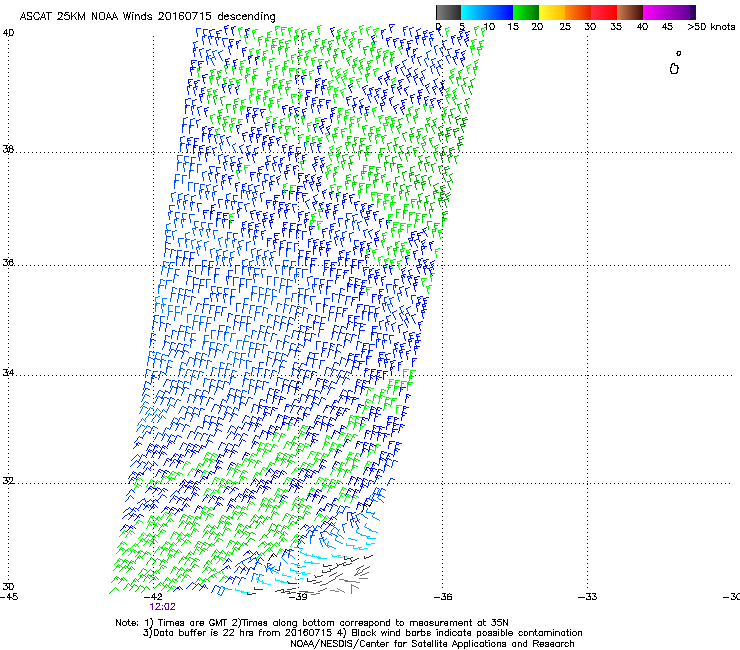The width and height of the screenshot is (740, 650).
Task: Click longitude label '-45'
Action: 9,597
